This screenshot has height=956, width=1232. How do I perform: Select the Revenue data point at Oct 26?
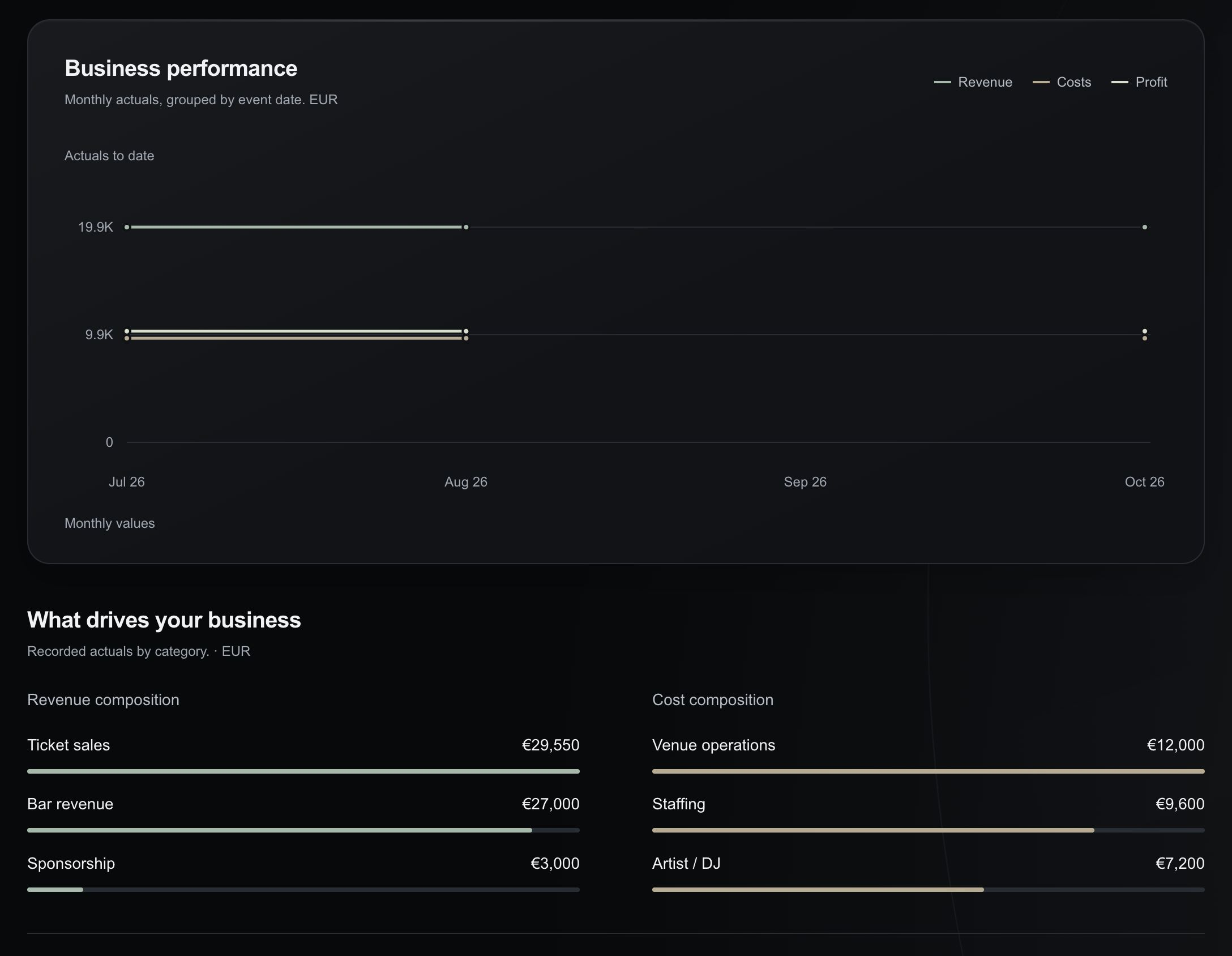coord(1145,227)
